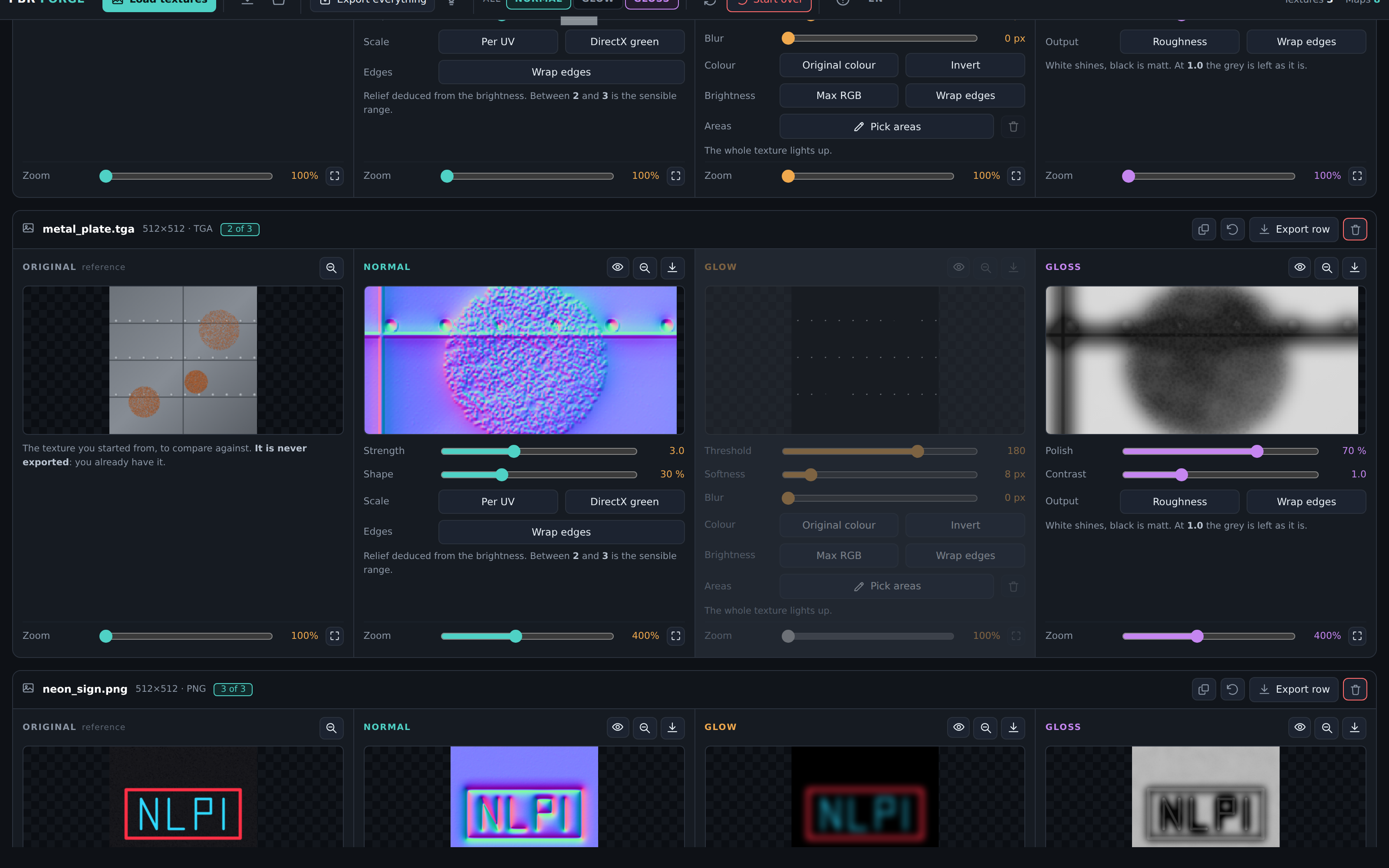
Task: Toggle visibility of metal_plate Gloss map
Action: (x=1300, y=267)
